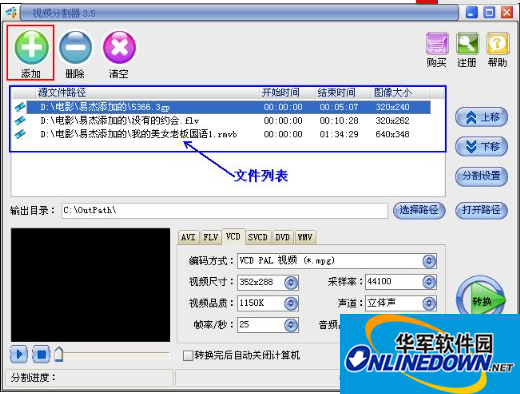520x394 pixels.
Task: Click the file icon of the .rmvb row
Action: pyautogui.click(x=20, y=134)
